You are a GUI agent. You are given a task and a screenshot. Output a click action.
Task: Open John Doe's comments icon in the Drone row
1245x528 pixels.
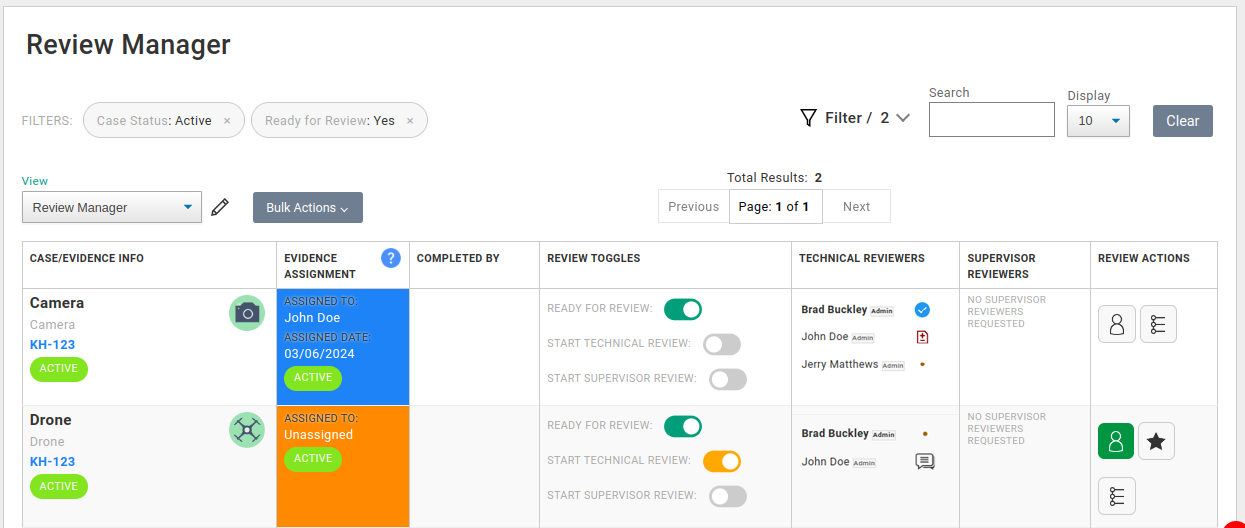click(925, 462)
